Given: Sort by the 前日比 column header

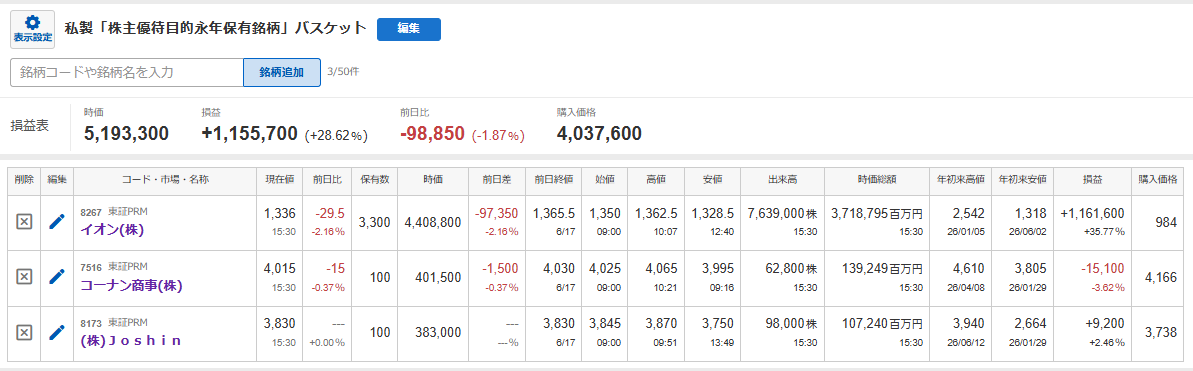Looking at the screenshot, I should point(327,180).
